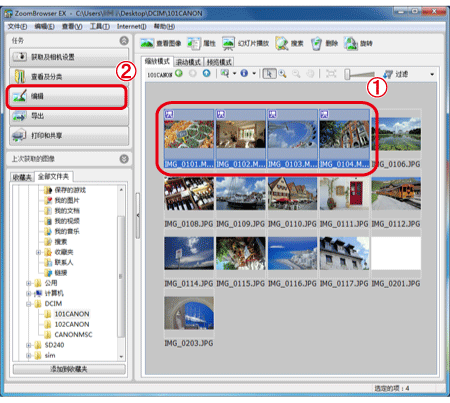Click the greyed Forward navigation arrow
This screenshot has height=403, width=450.
pos(193,73)
